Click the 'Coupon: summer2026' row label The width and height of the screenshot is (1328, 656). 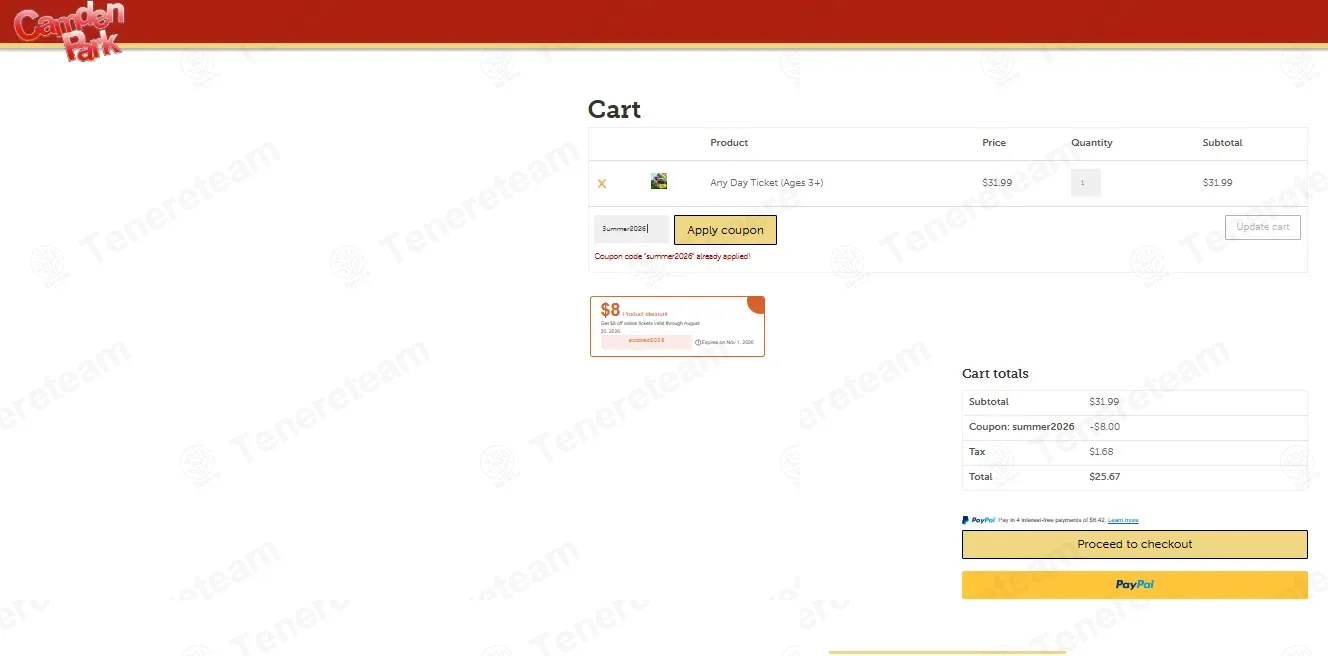click(1021, 427)
